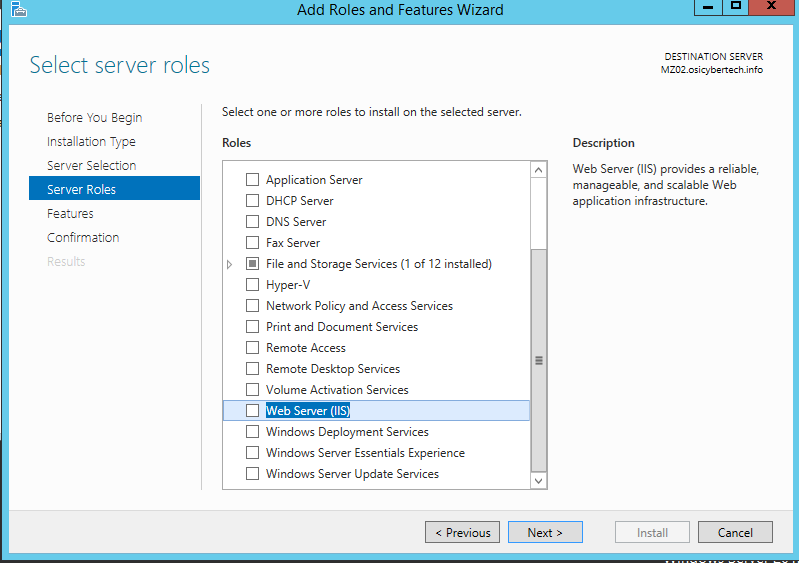Click Windows Server Update Services label

pos(352,474)
